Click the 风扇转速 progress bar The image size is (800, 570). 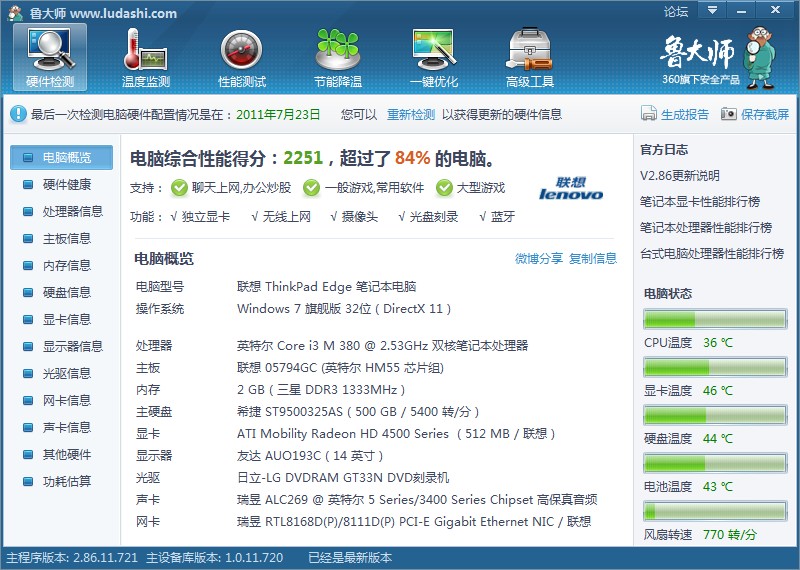(715, 511)
